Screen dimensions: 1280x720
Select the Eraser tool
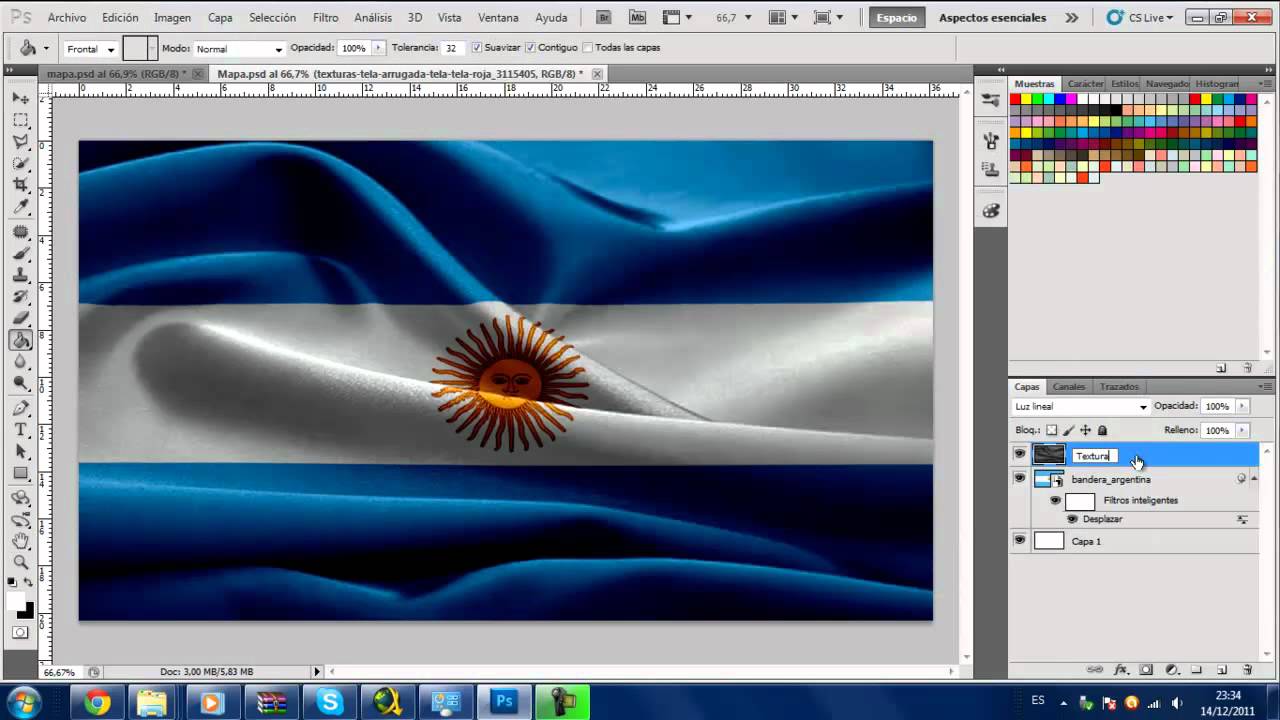tap(20, 319)
